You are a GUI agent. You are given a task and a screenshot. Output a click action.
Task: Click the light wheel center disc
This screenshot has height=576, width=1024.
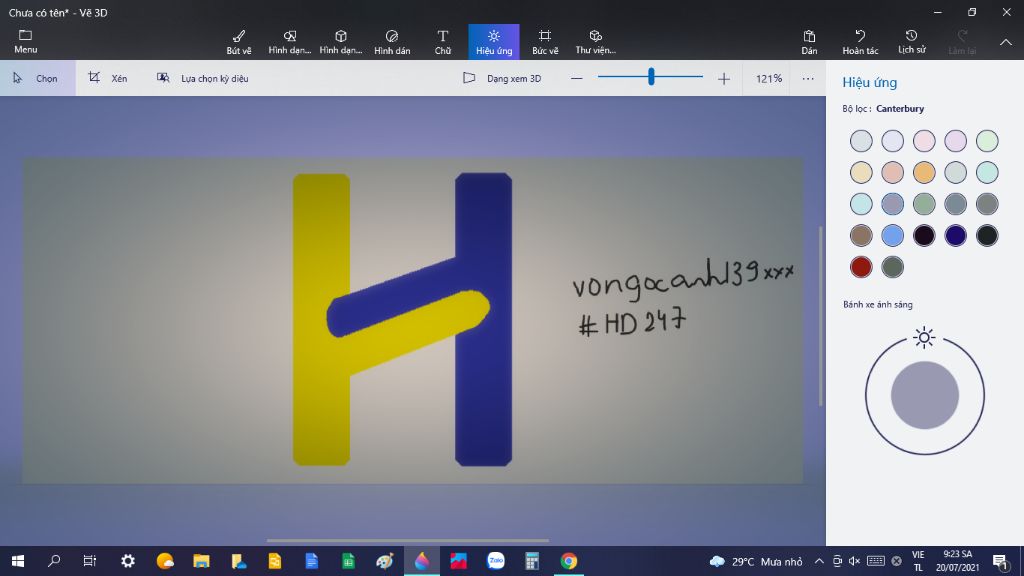coord(925,395)
